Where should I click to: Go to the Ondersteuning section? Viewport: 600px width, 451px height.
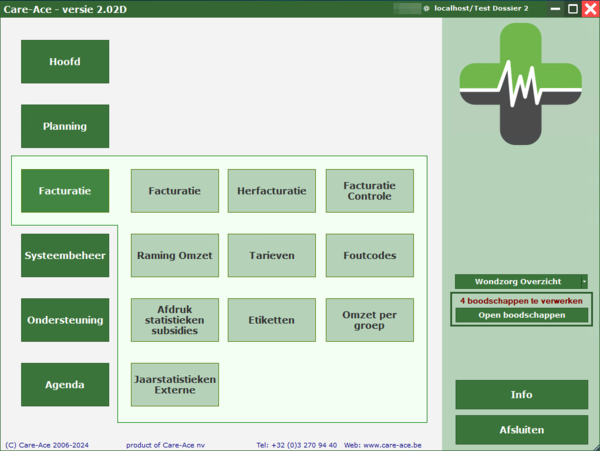pyautogui.click(x=65, y=320)
